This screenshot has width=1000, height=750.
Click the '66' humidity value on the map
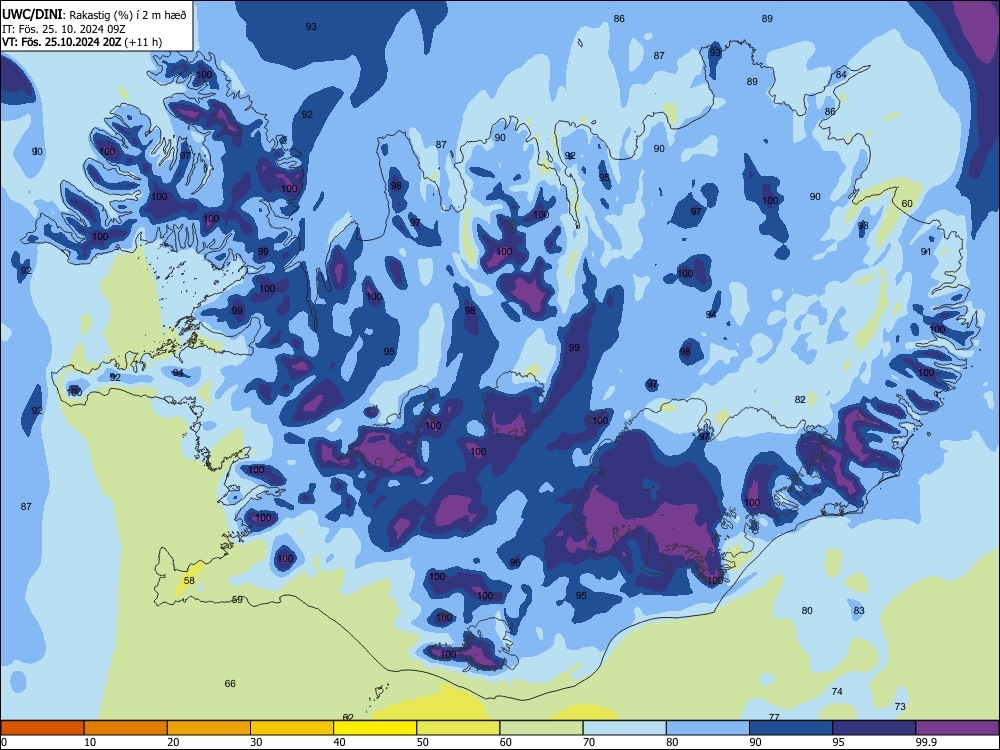(x=230, y=684)
